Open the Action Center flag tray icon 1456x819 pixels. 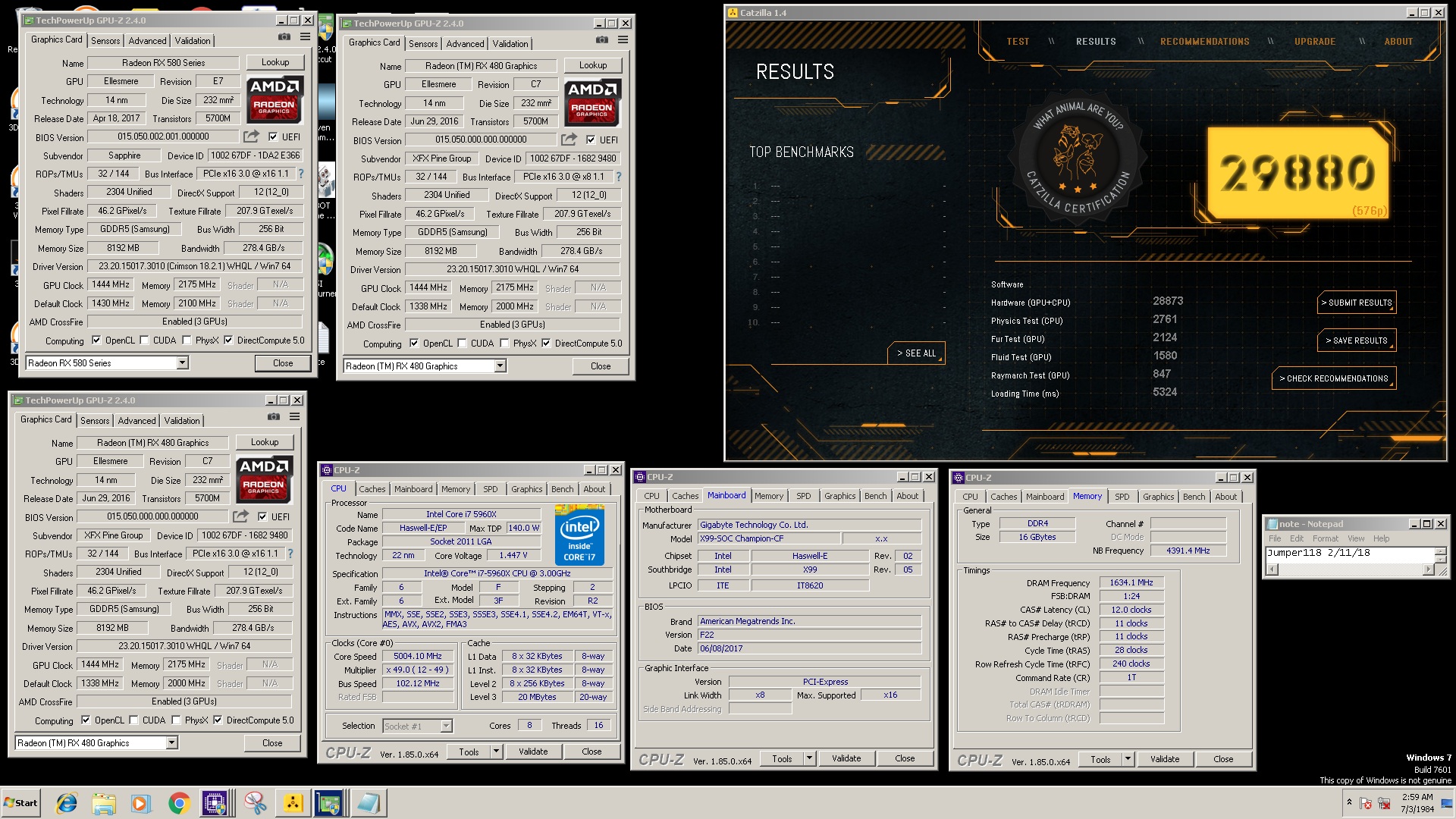click(1366, 803)
